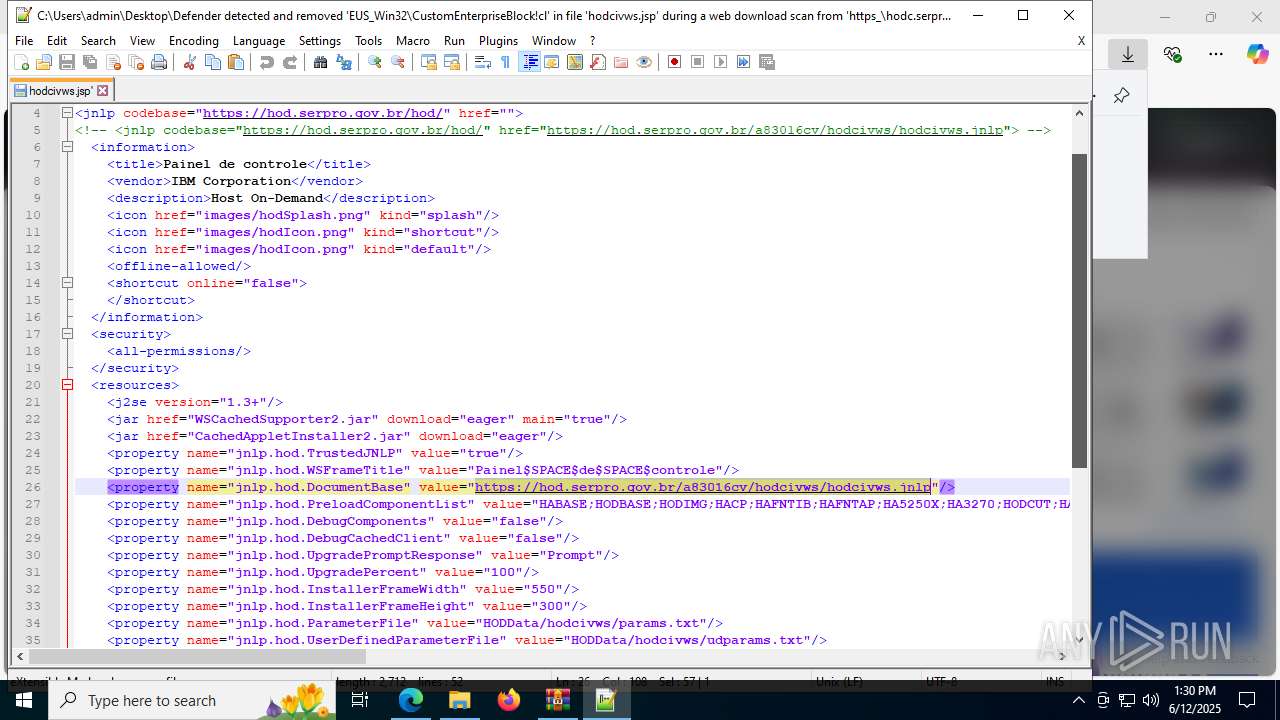Collapse the information block on line 6
The width and height of the screenshot is (1280, 720).
pyautogui.click(x=67, y=147)
